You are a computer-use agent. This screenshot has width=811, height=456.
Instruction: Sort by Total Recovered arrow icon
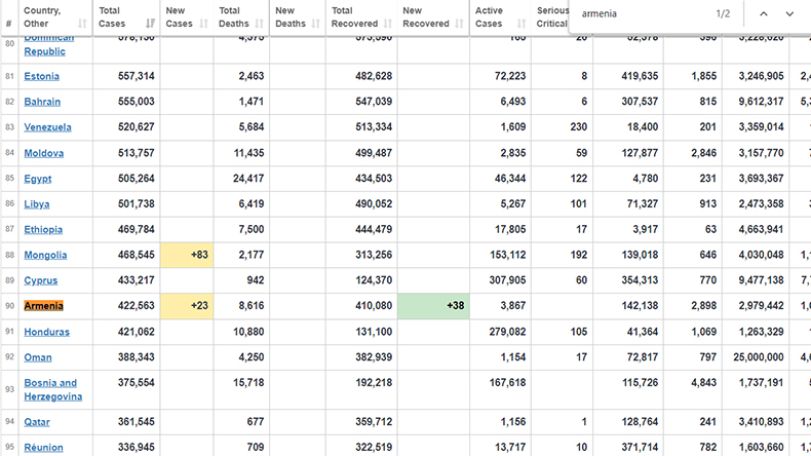coord(388,23)
